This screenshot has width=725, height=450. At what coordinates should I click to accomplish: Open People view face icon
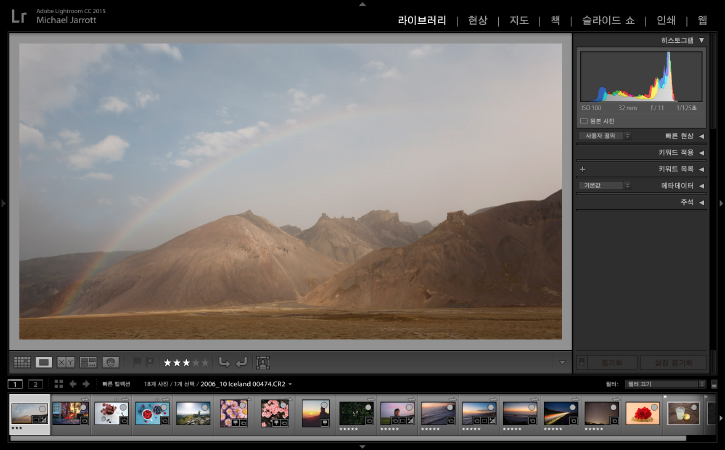coord(111,363)
